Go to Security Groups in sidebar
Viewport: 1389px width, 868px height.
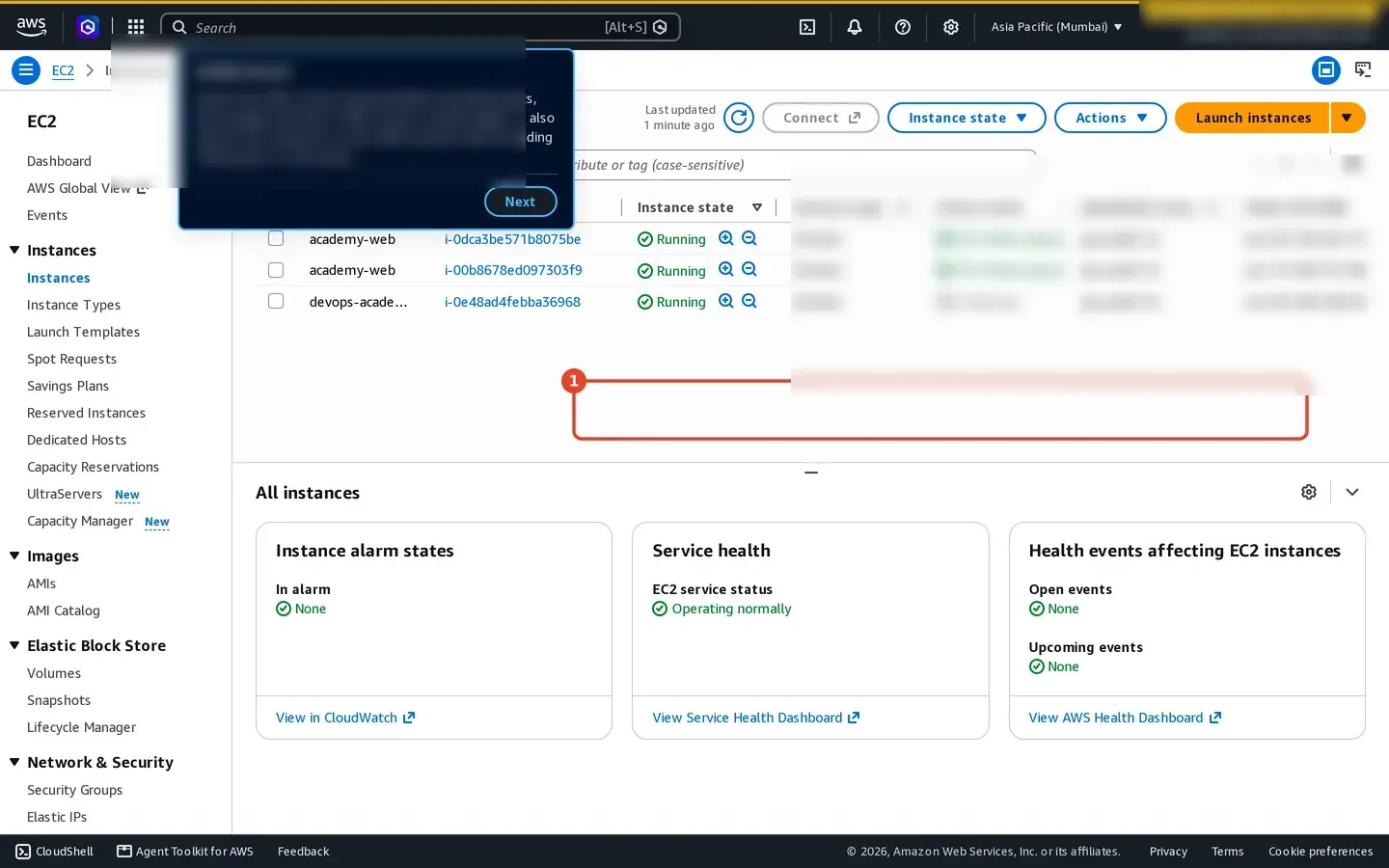[74, 790]
